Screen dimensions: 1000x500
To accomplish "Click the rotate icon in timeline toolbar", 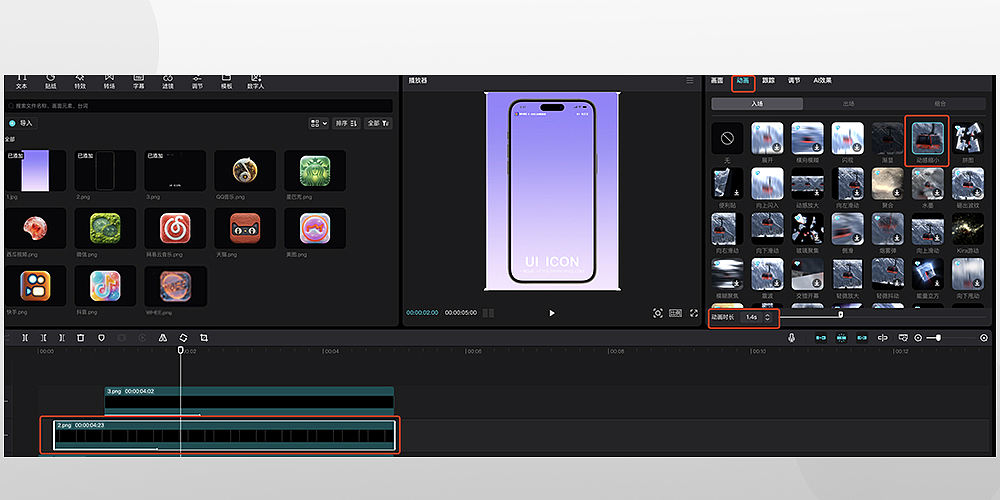I will pos(183,337).
